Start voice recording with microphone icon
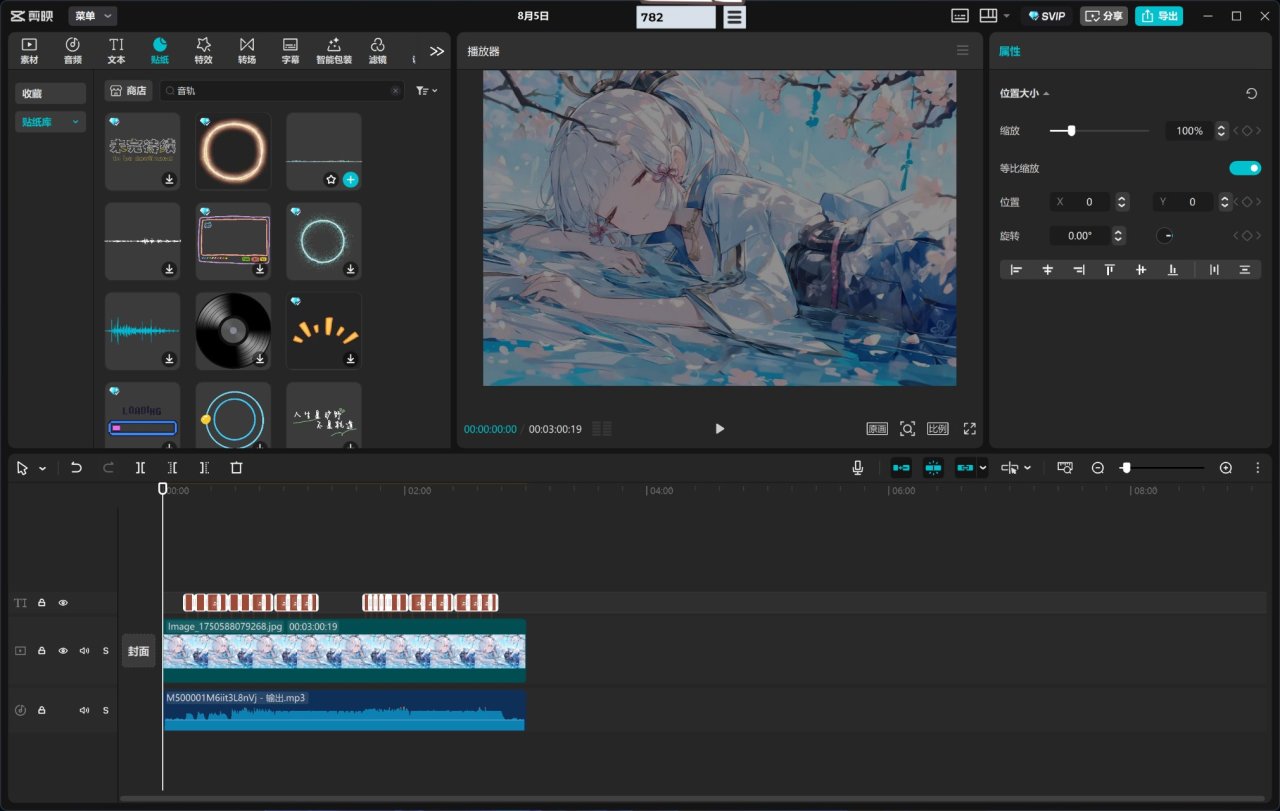The width and height of the screenshot is (1280, 811). click(858, 467)
